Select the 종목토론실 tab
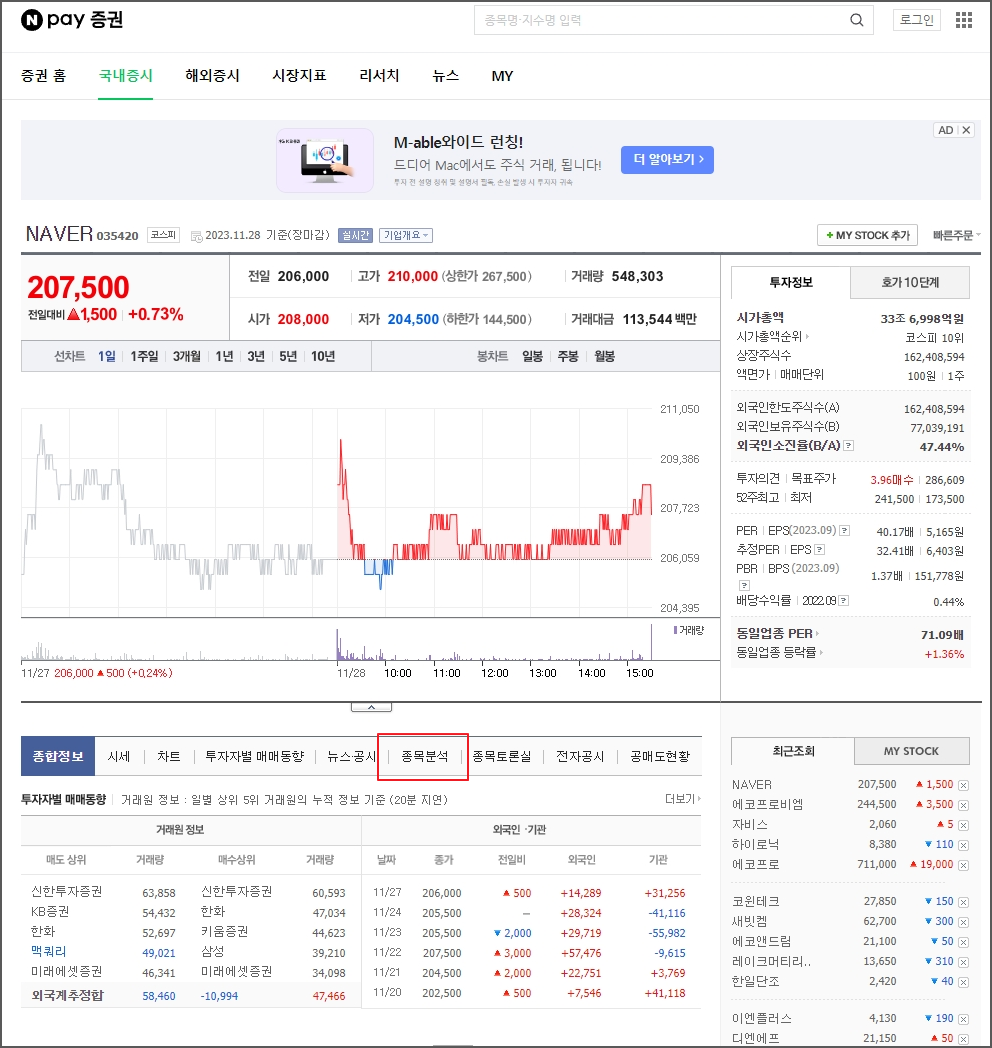This screenshot has height=1048, width=992. click(501, 757)
